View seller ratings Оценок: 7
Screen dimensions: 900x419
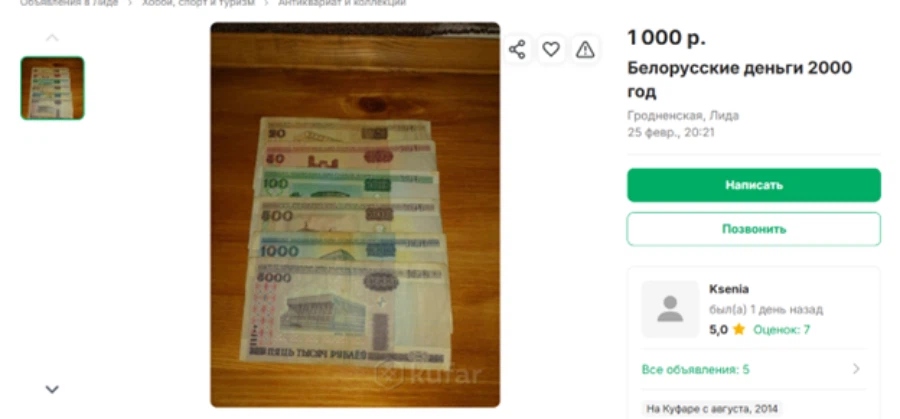pyautogui.click(x=781, y=329)
